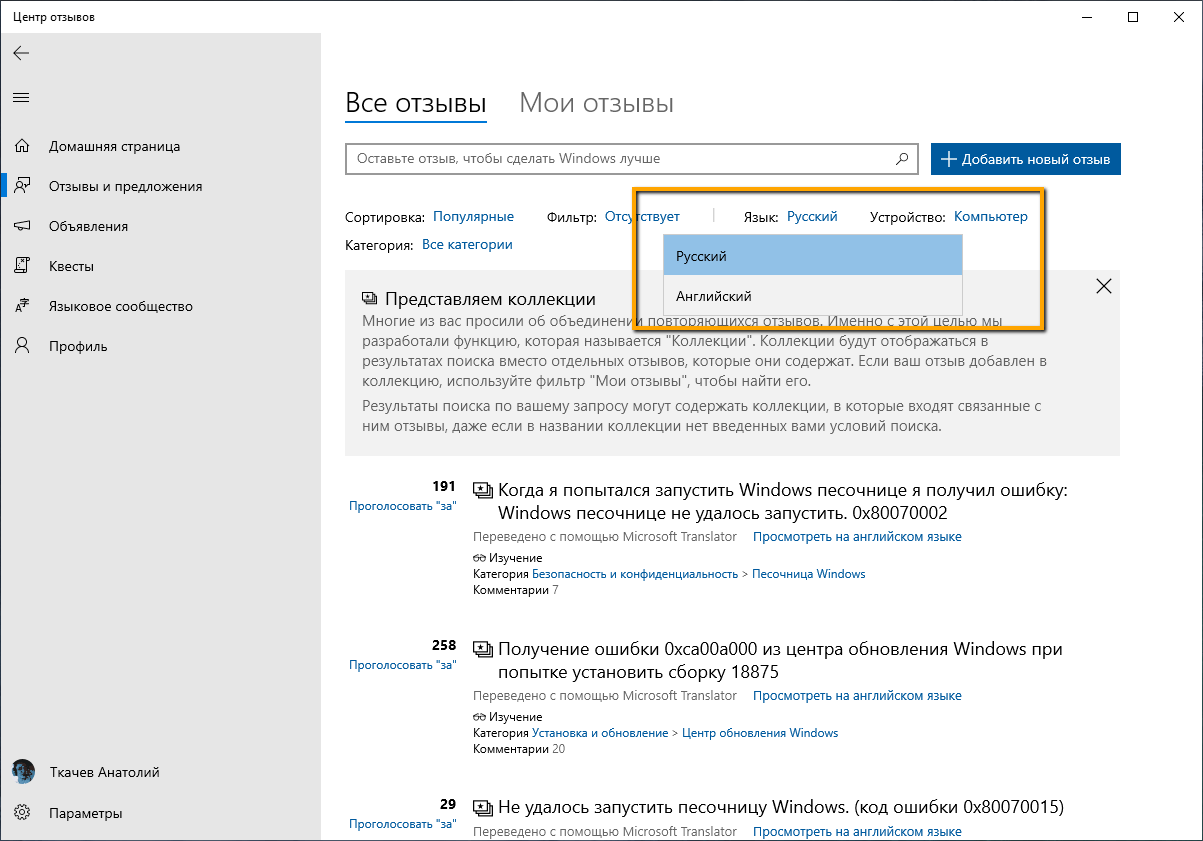Click Ткачев Анатолий user avatar
The image size is (1203, 841).
pyautogui.click(x=22, y=772)
